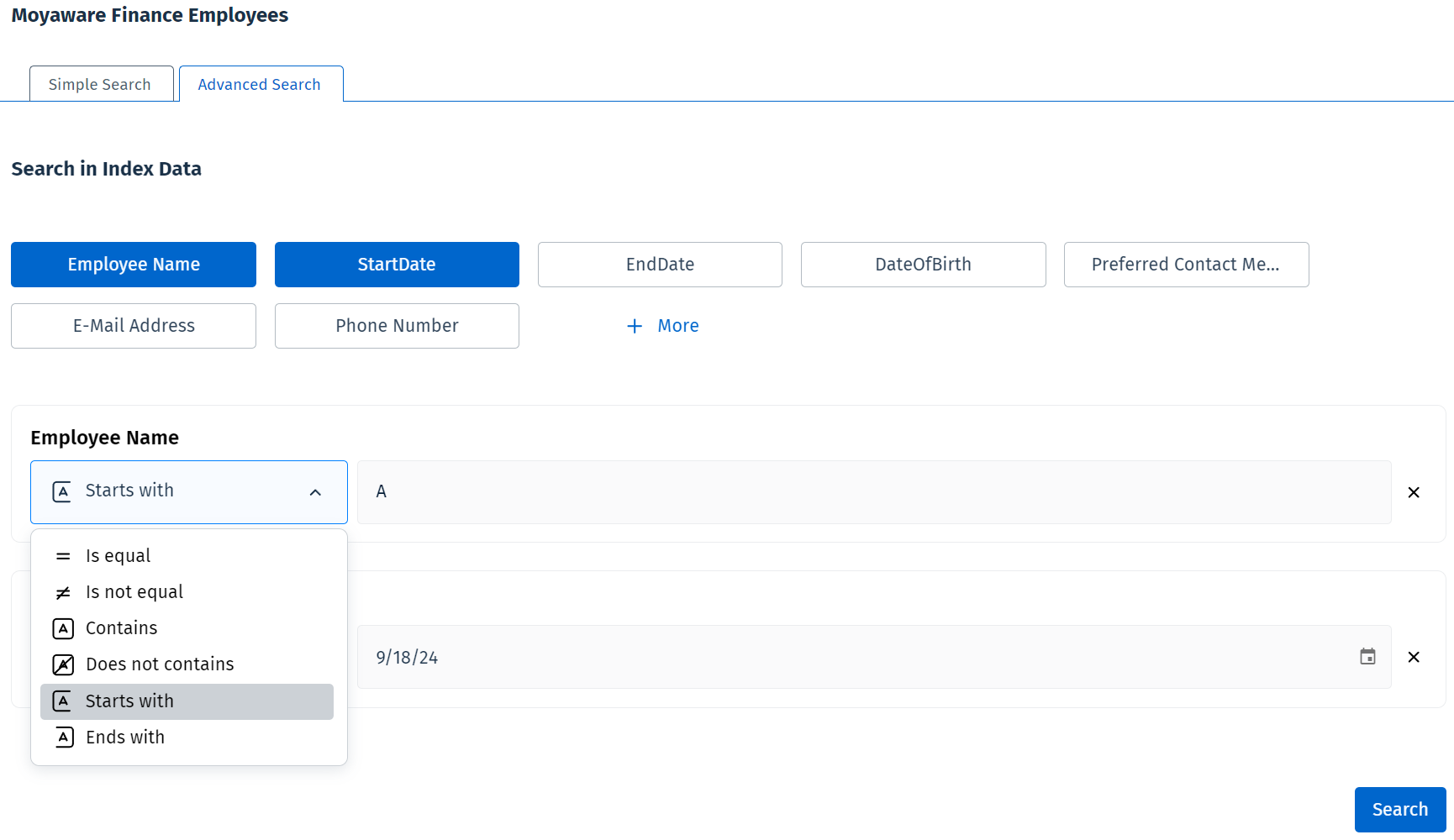Viewport: 1454px width, 840px height.
Task: Select the Advanced Search tab
Action: click(260, 84)
